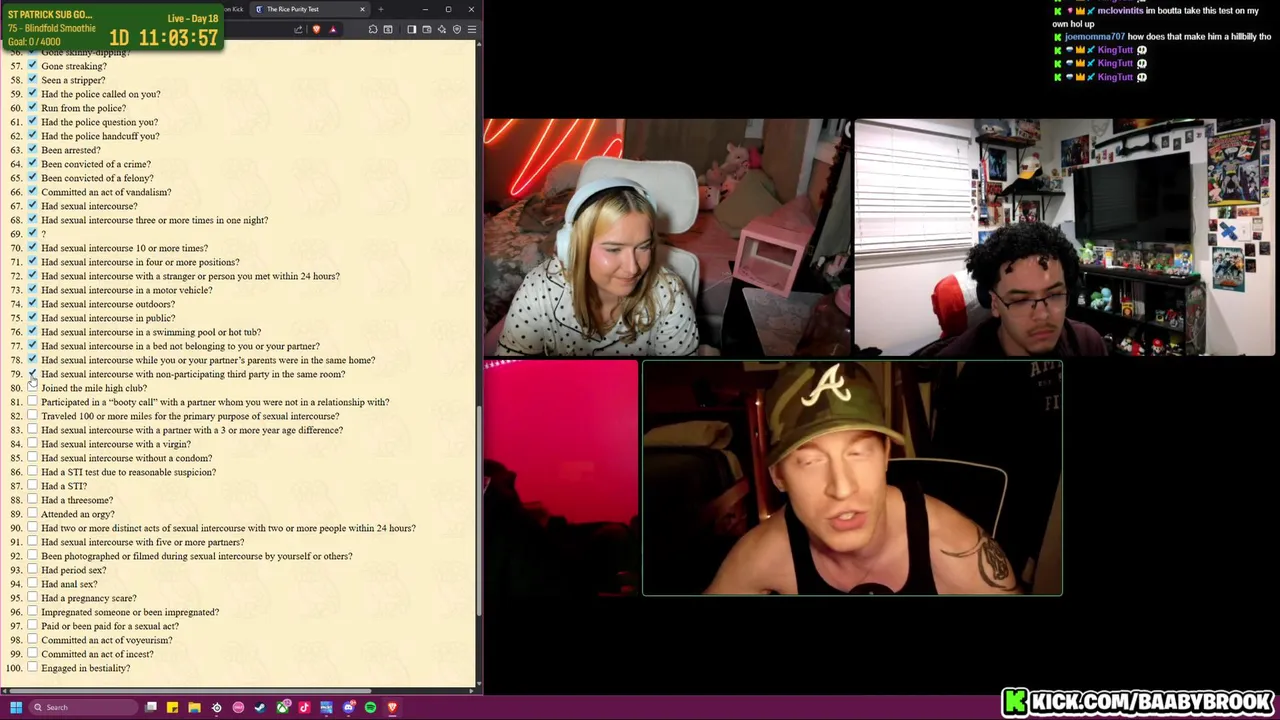The width and height of the screenshot is (1280, 720).
Task: Open TikTok from the taskbar
Action: coord(304,707)
